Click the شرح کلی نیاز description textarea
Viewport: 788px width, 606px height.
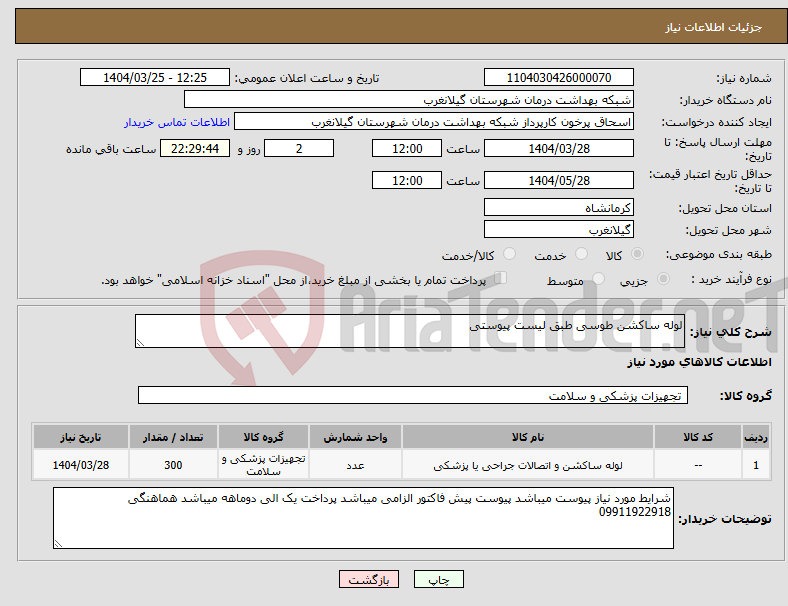point(410,331)
